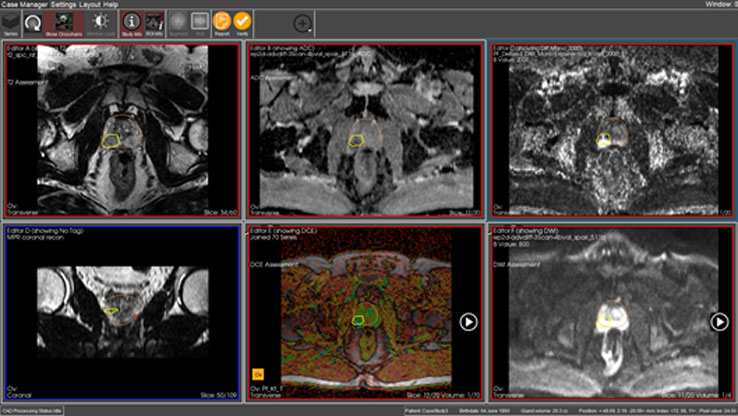Select yellow ROI in DWI b800 view
This screenshot has height=416, width=738.
[604, 322]
